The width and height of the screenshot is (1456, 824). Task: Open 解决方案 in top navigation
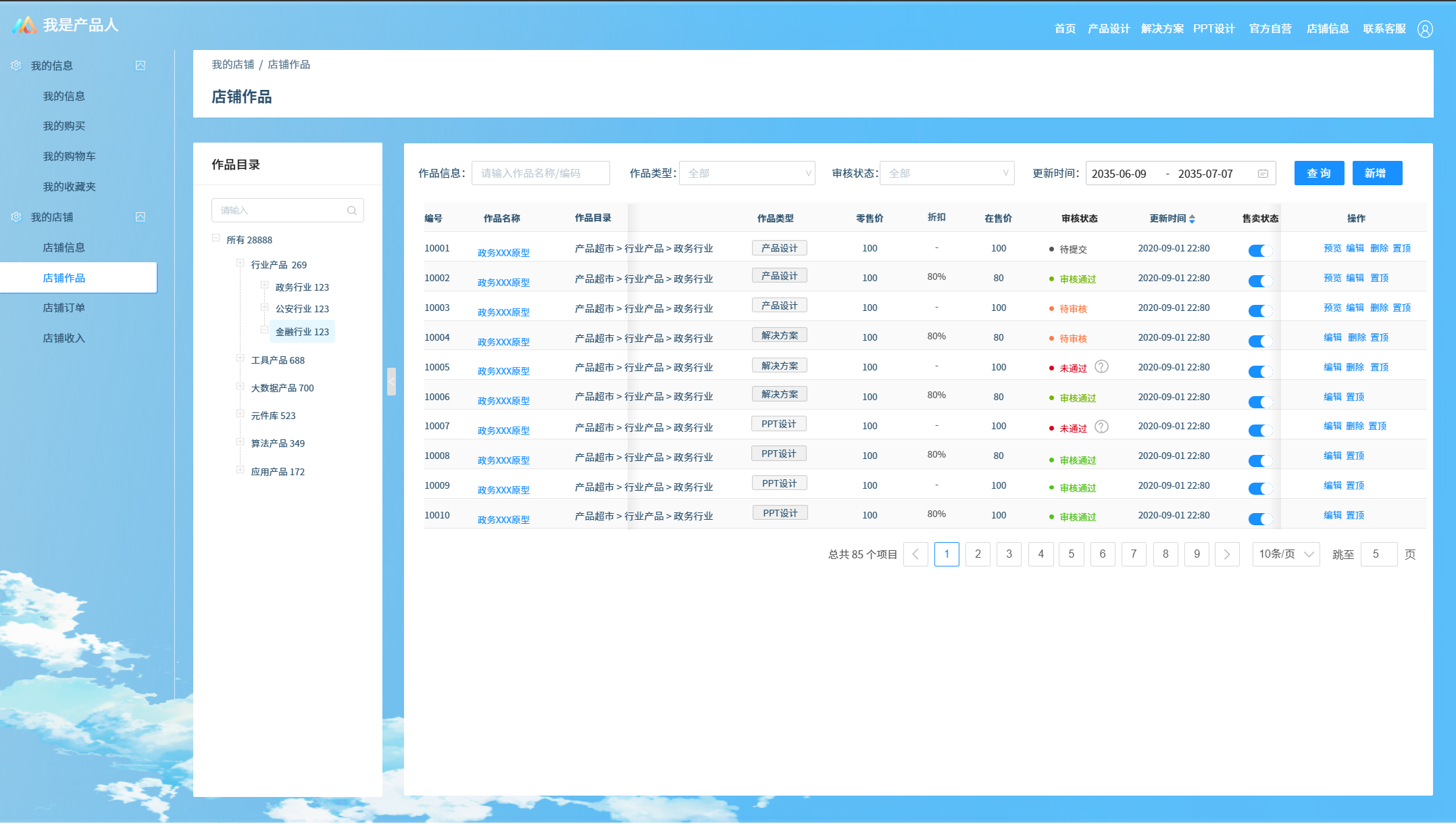(1162, 28)
